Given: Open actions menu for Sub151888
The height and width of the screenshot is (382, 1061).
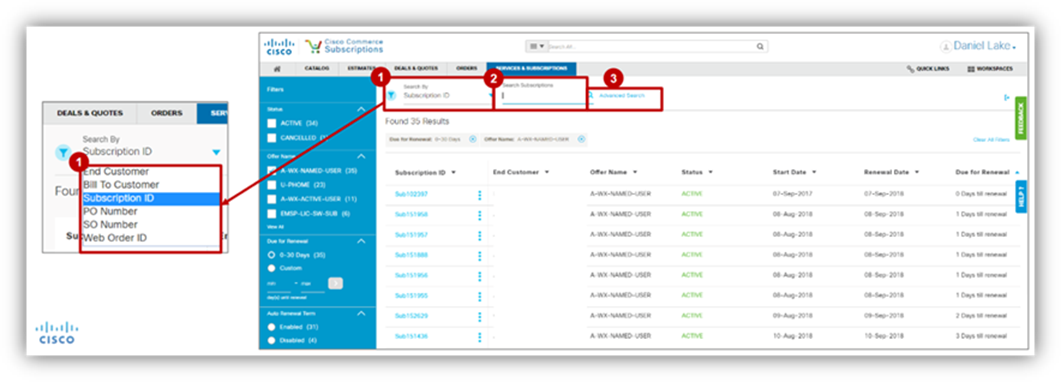Looking at the screenshot, I should (x=480, y=256).
